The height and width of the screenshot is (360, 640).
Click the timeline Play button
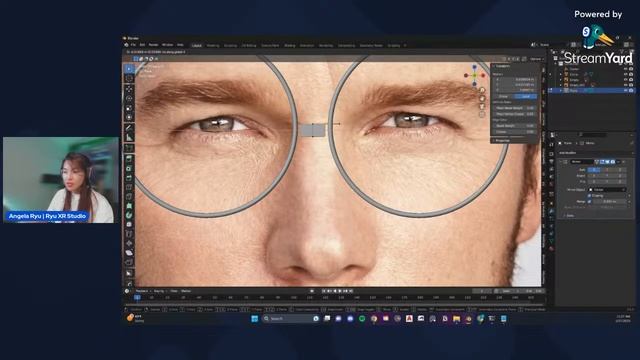pos(340,291)
